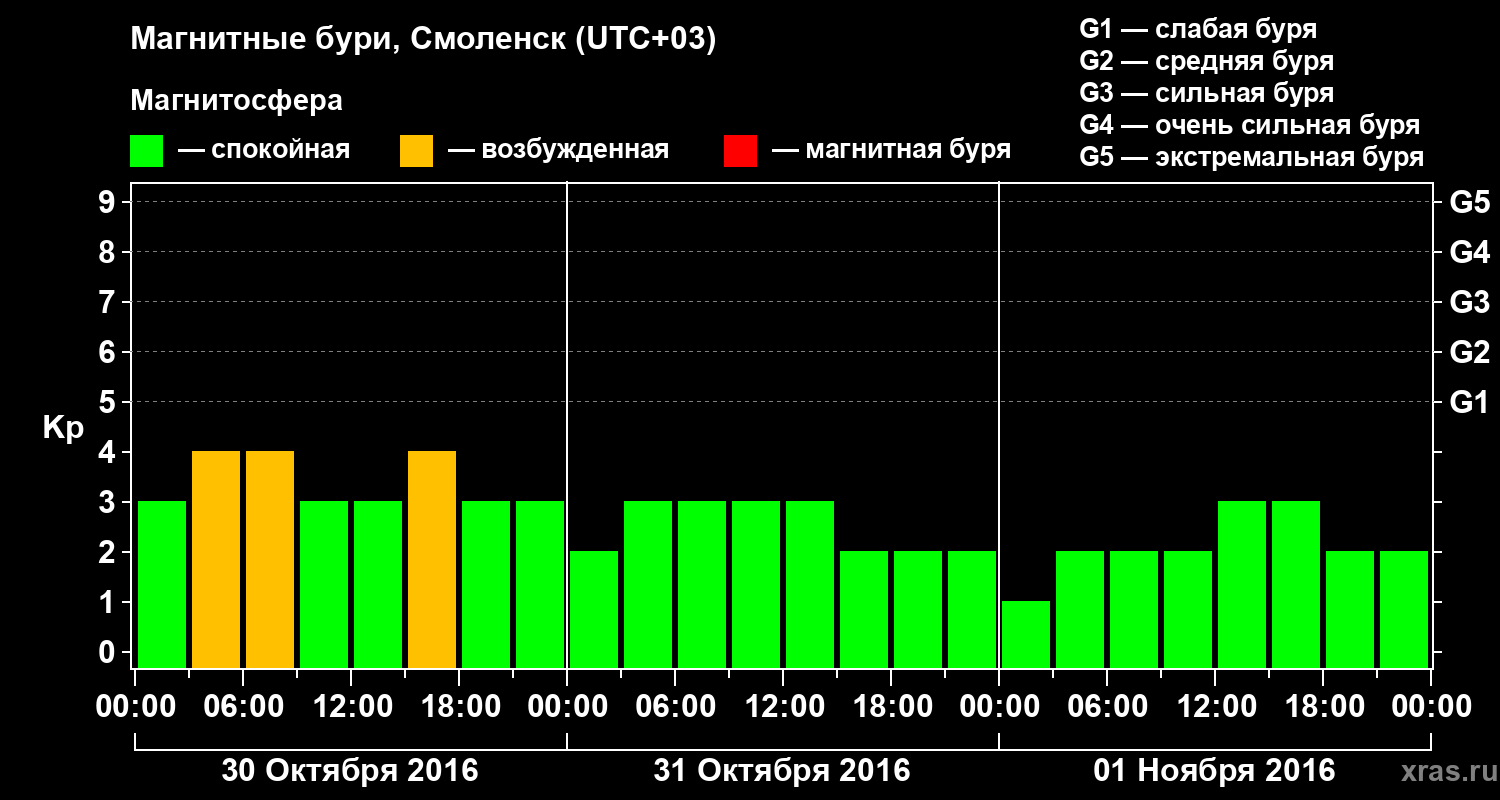The image size is (1500, 800).
Task: Click the red 'магнитная буря' legend swatch
Action: pyautogui.click(x=740, y=151)
